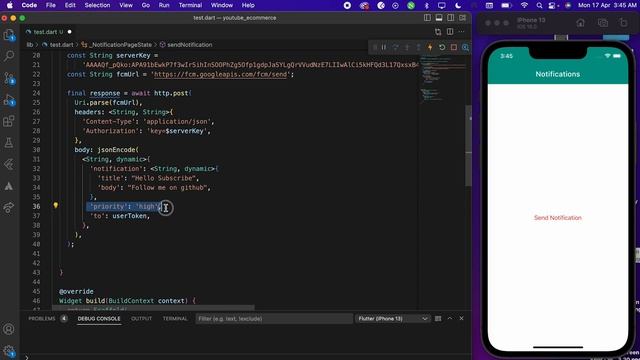This screenshot has width=640, height=360.
Task: Click the _NotificationPageState breadcrumb
Action: pyautogui.click(x=116, y=44)
